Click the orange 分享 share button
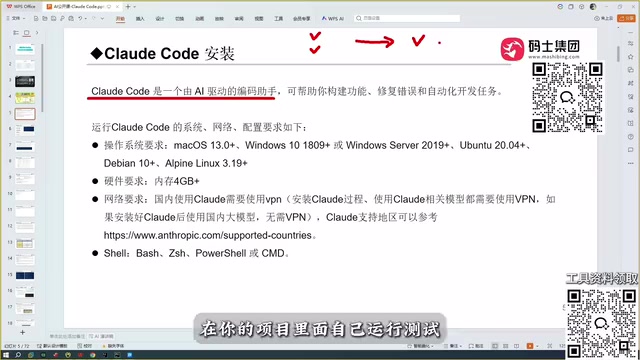This screenshot has height=360, width=640. 627,18
